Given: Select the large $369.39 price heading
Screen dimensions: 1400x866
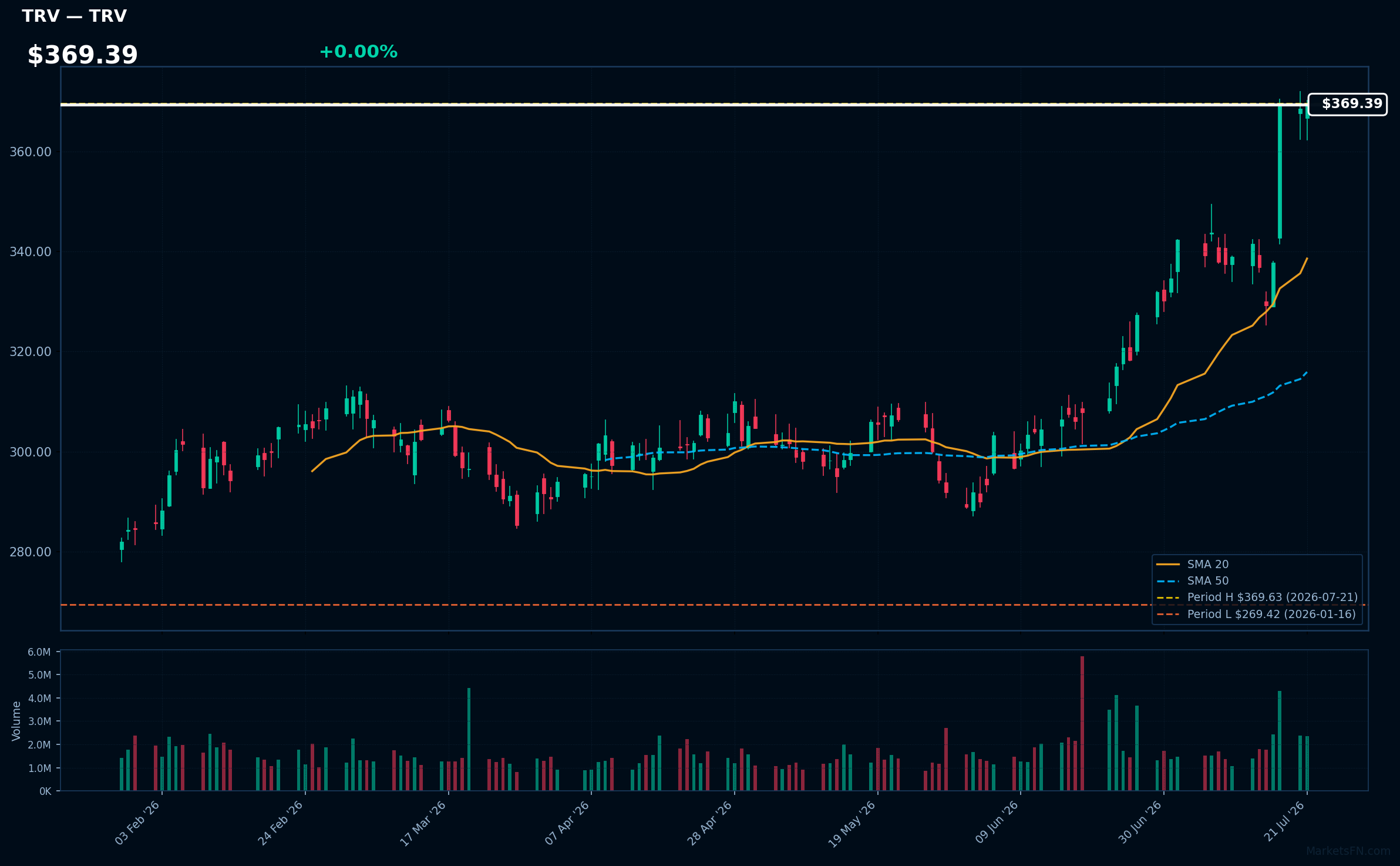Looking at the screenshot, I should click(x=83, y=55).
